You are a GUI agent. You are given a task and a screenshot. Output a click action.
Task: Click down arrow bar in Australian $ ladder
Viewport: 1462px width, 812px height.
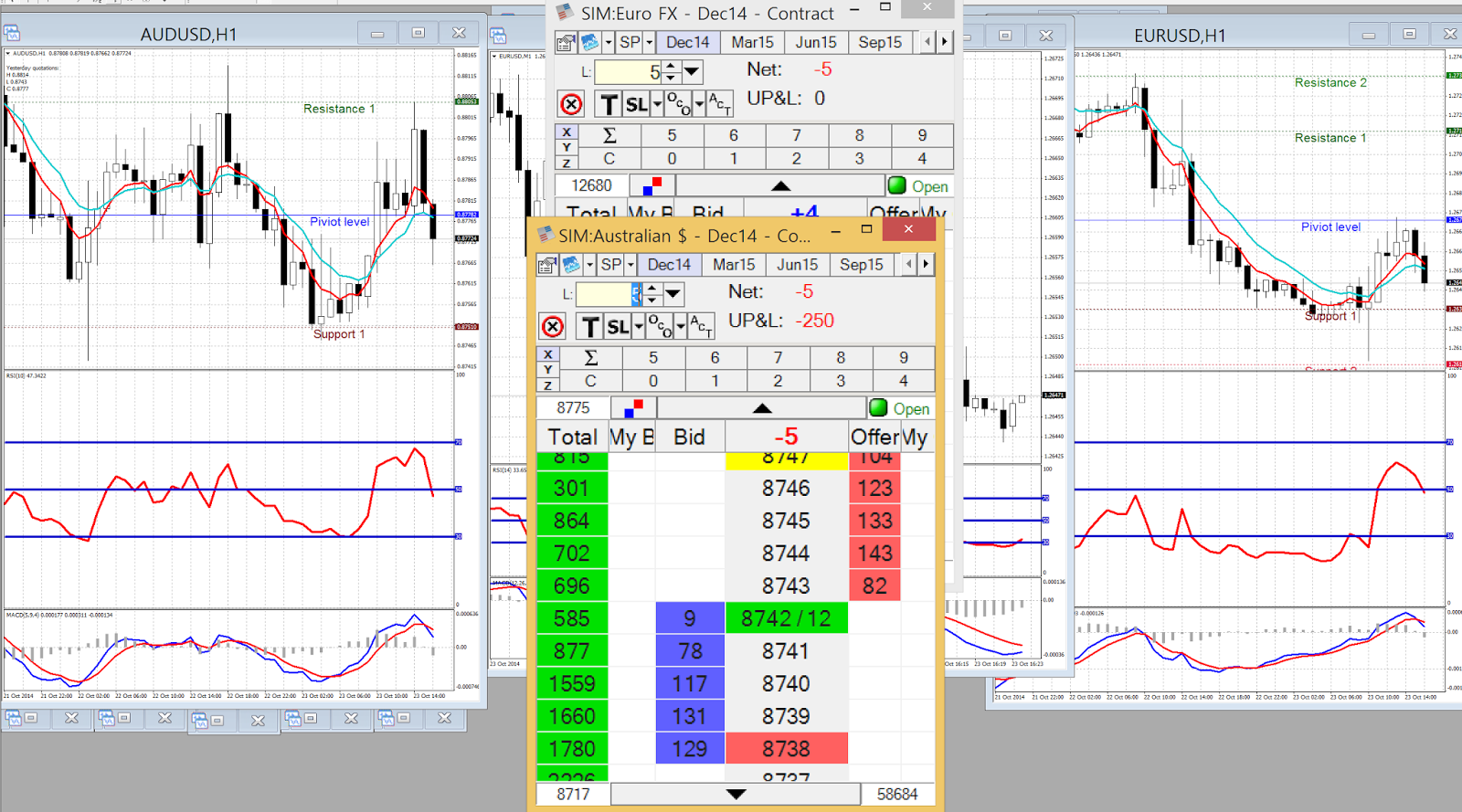(x=736, y=795)
